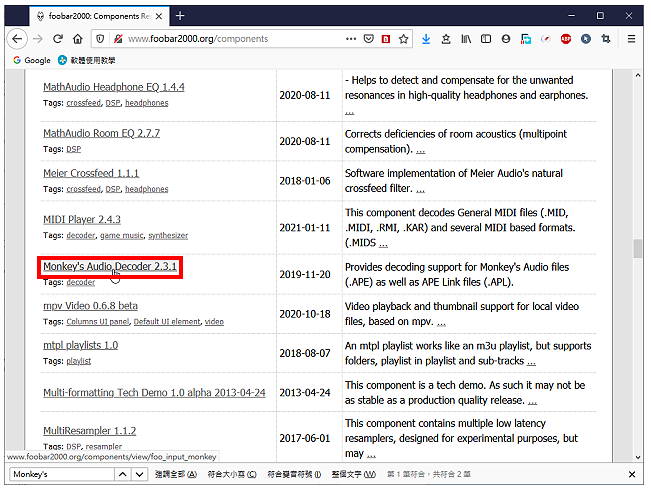Open mtpl playlists 1.0 link

[81, 345]
